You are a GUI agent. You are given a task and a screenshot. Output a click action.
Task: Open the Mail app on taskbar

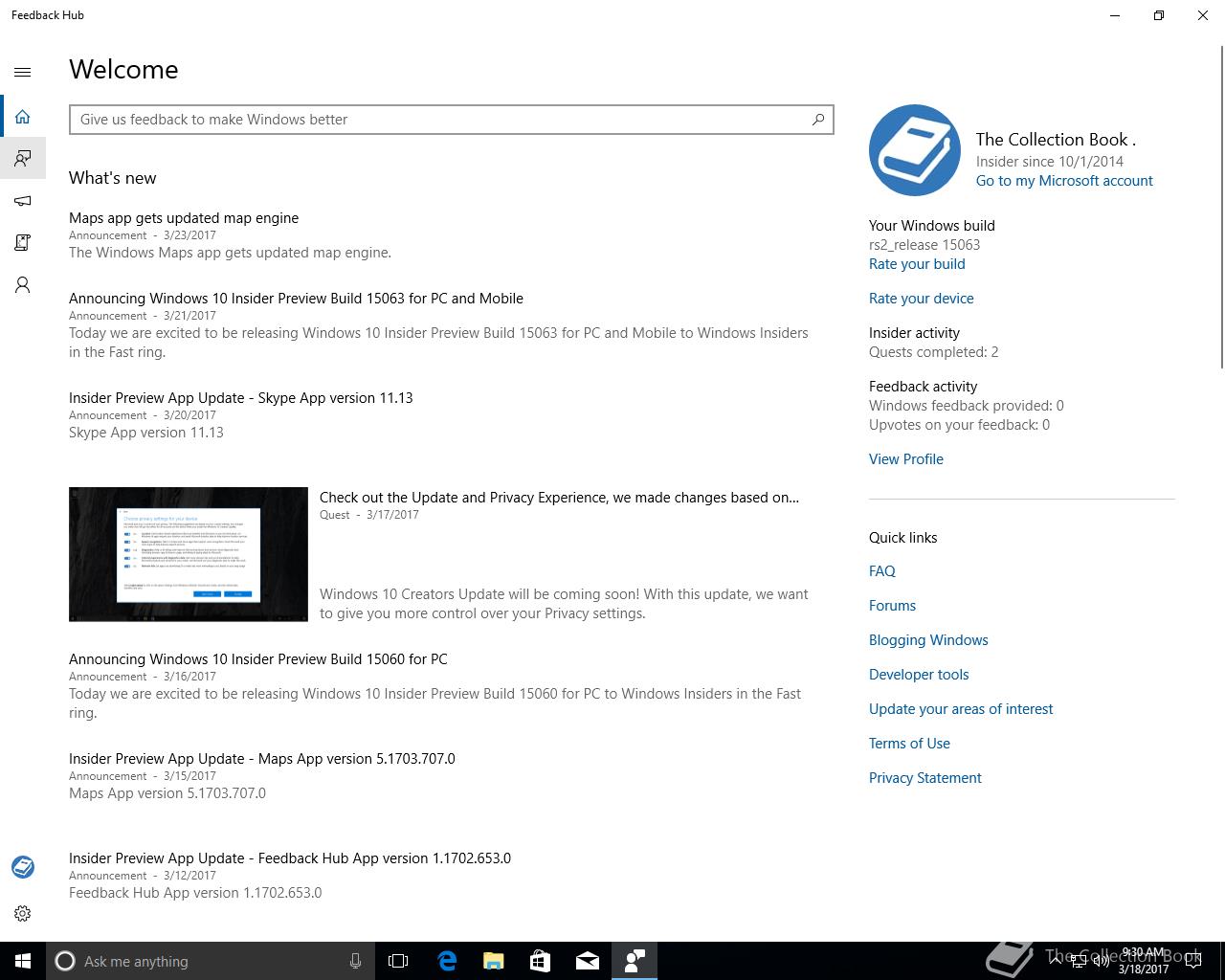click(588, 961)
